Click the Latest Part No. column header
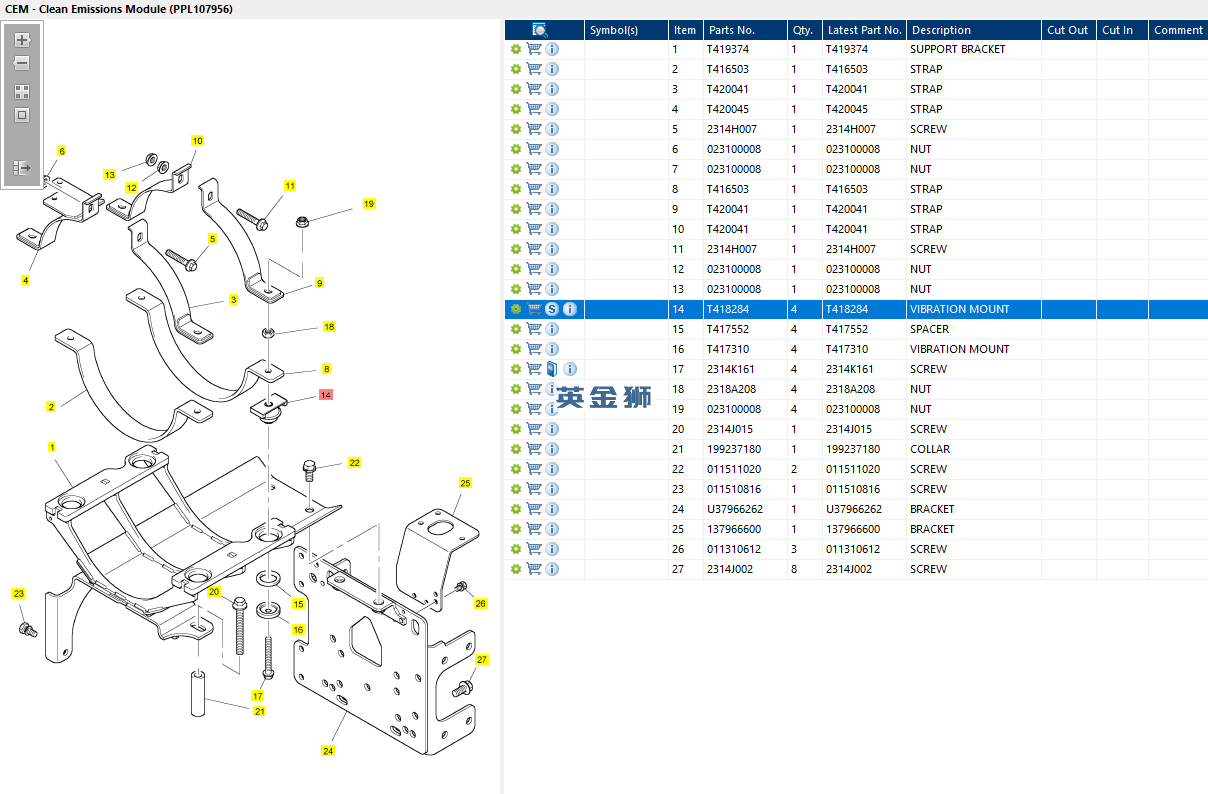Screen dimensions: 1208x794 pyautogui.click(x=864, y=30)
